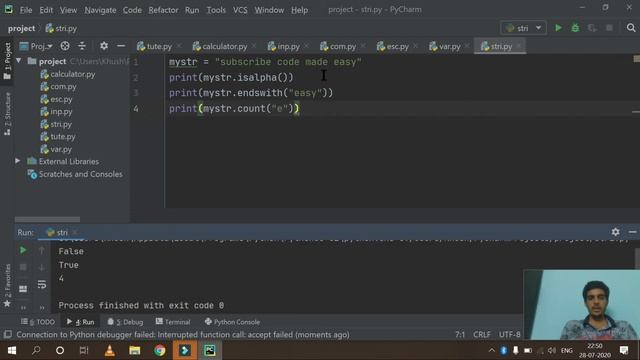Click Run with Coverage icon
This screenshot has width=640, height=360.
point(592,28)
